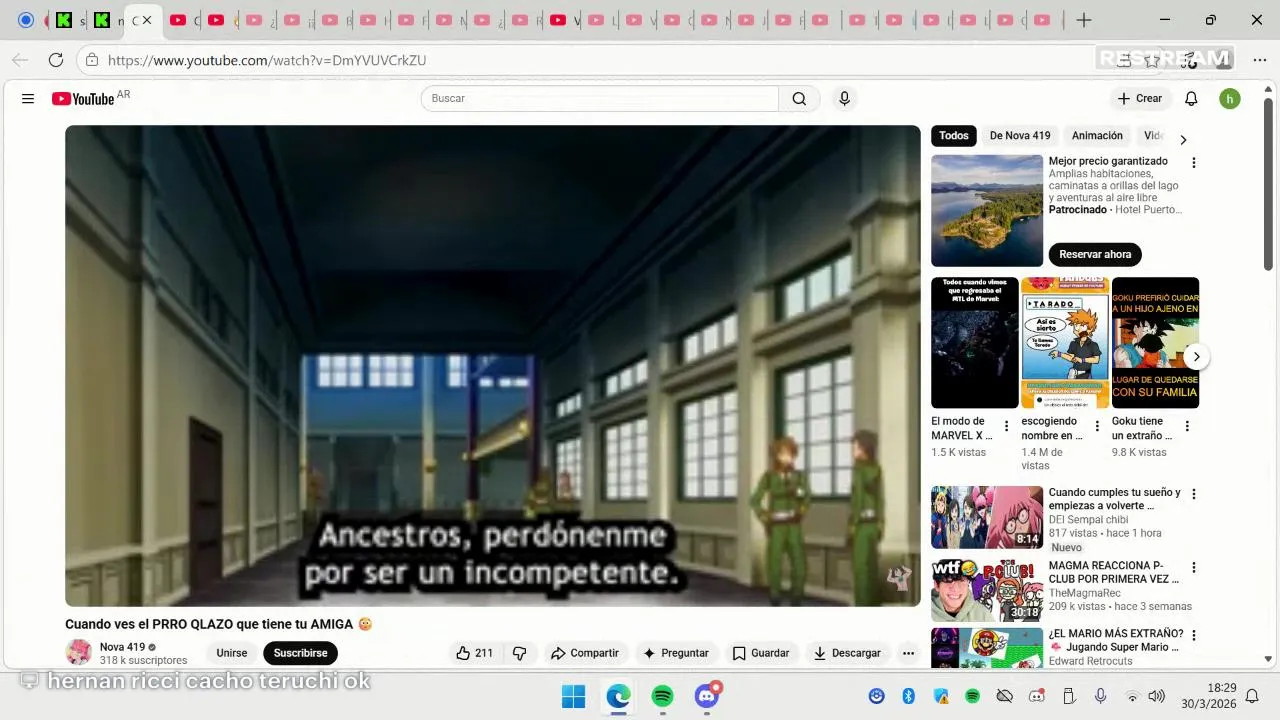Open Microsoft Edge in the taskbar
1280x720 pixels.
coord(618,696)
